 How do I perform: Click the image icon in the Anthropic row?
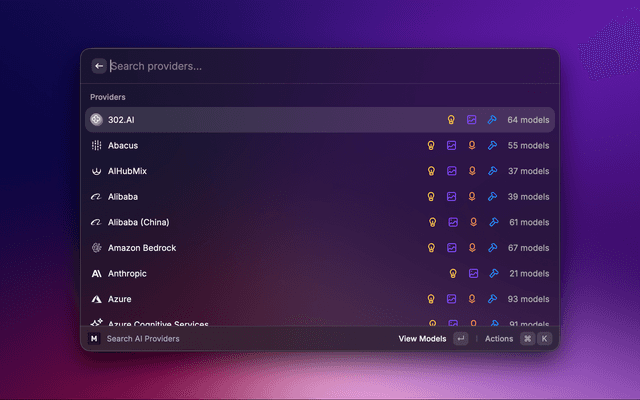tap(472, 273)
